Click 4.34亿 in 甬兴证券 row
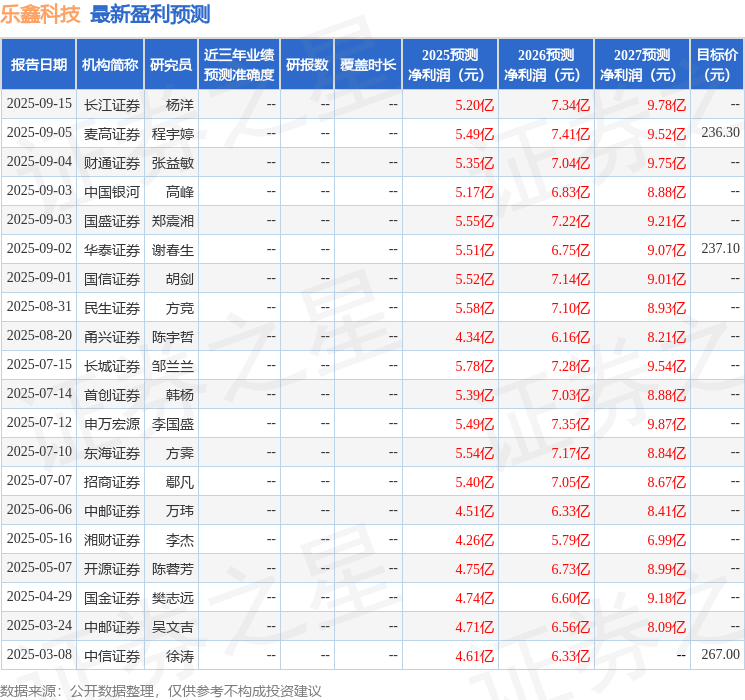Image resolution: width=745 pixels, height=700 pixels. pos(474,337)
